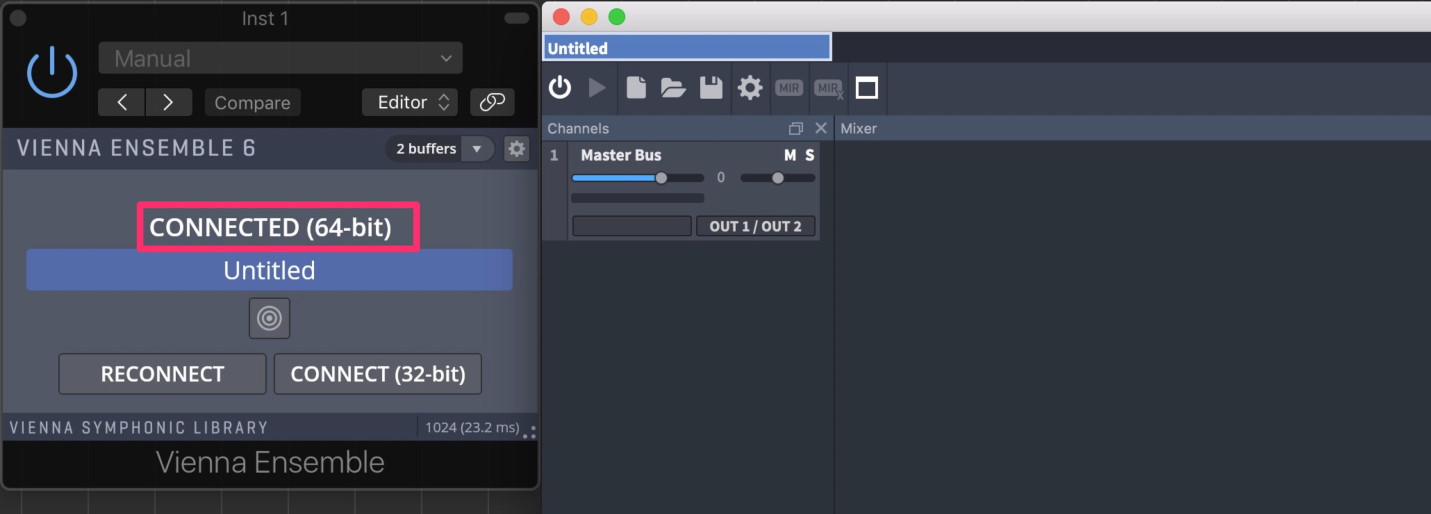Save the project with the floppy icon
This screenshot has height=514, width=1431.
pos(711,88)
